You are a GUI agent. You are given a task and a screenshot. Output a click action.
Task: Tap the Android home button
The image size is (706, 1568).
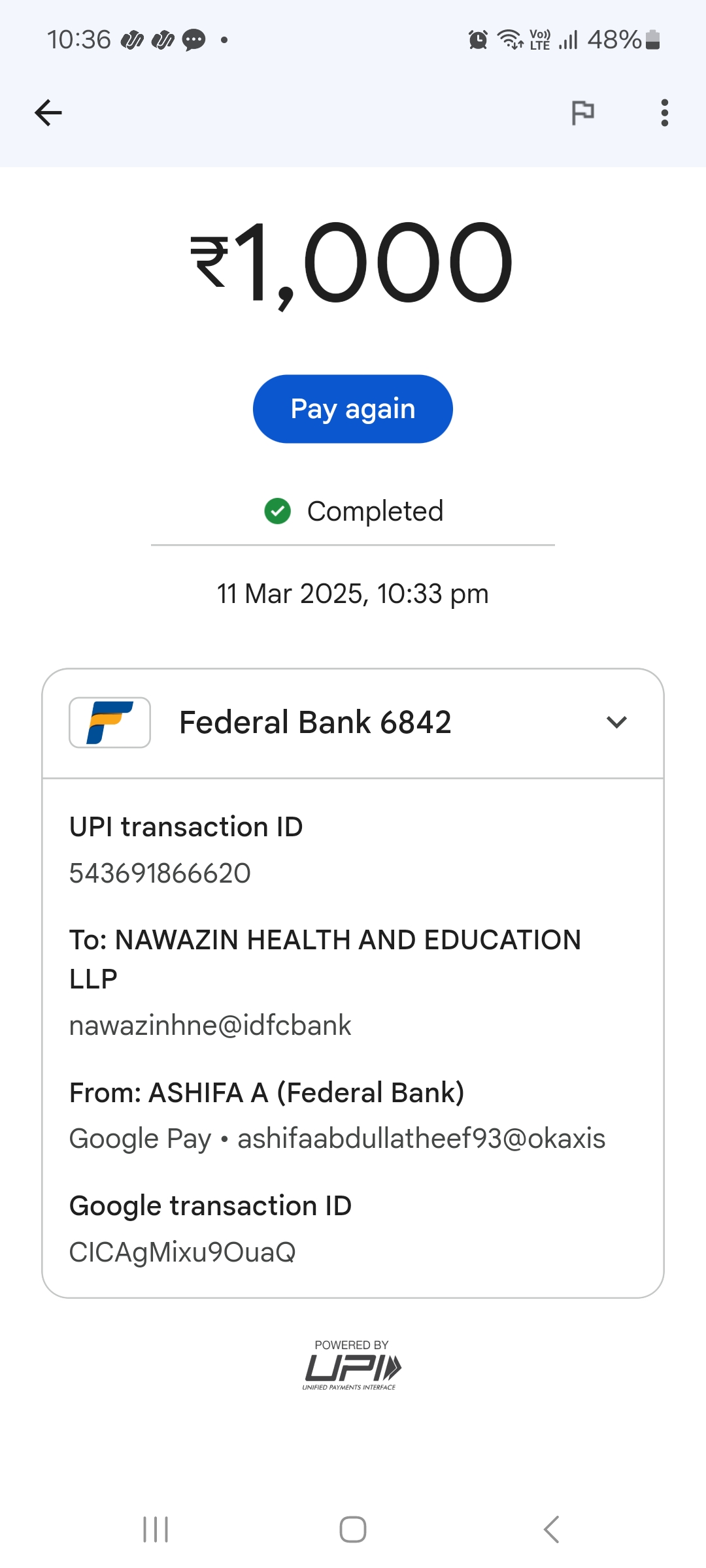tap(353, 1529)
